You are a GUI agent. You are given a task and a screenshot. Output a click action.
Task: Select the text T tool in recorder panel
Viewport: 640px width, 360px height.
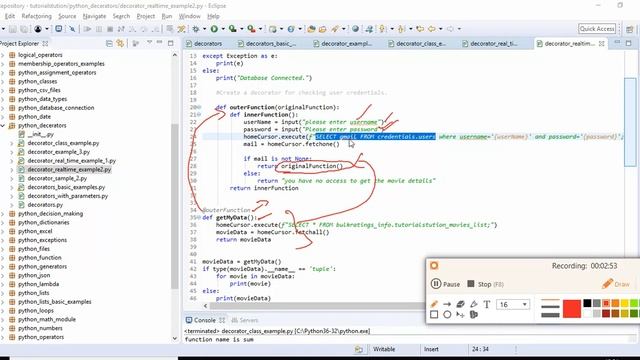pyautogui.click(x=487, y=304)
